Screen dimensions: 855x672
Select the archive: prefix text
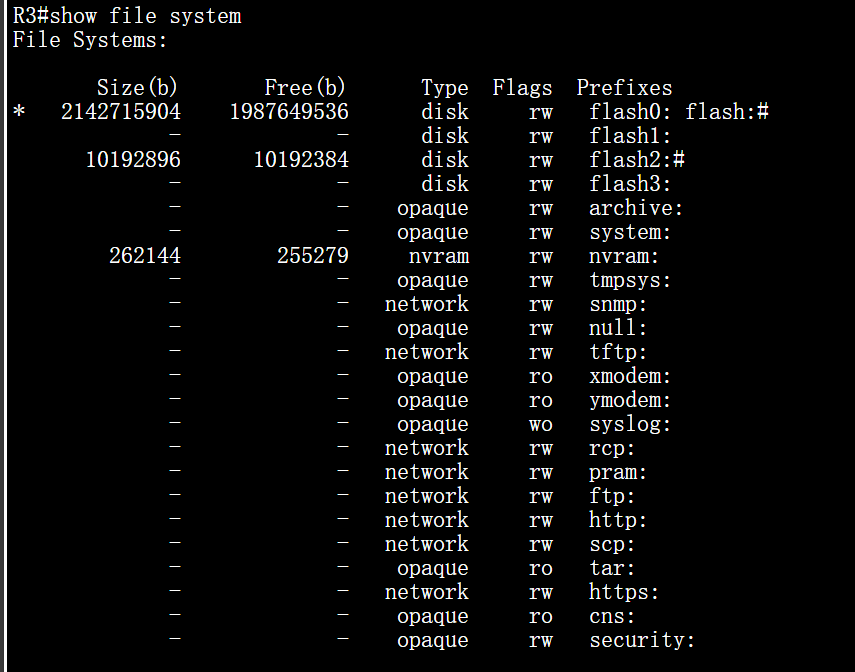[636, 208]
